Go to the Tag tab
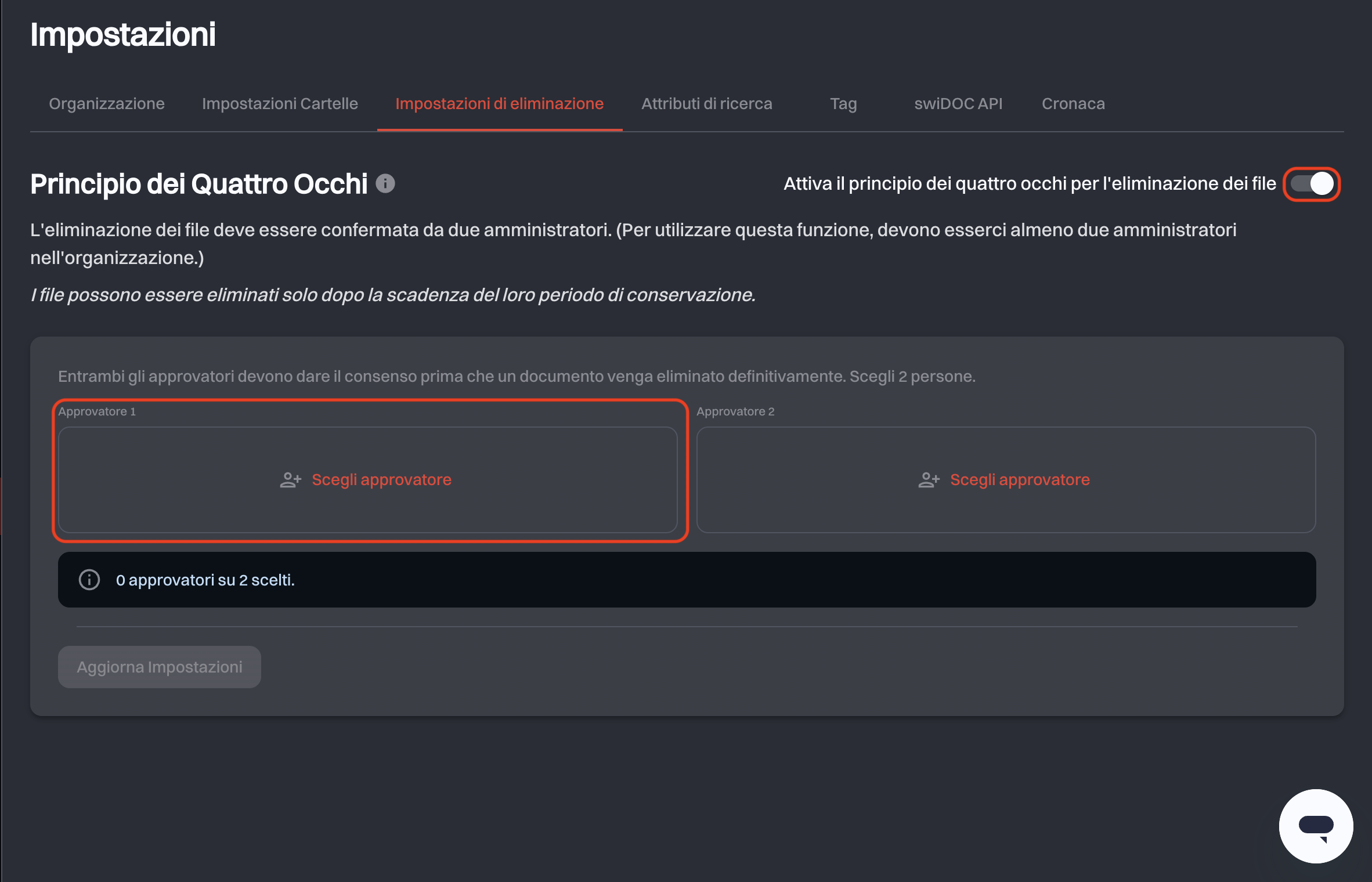 (x=843, y=104)
